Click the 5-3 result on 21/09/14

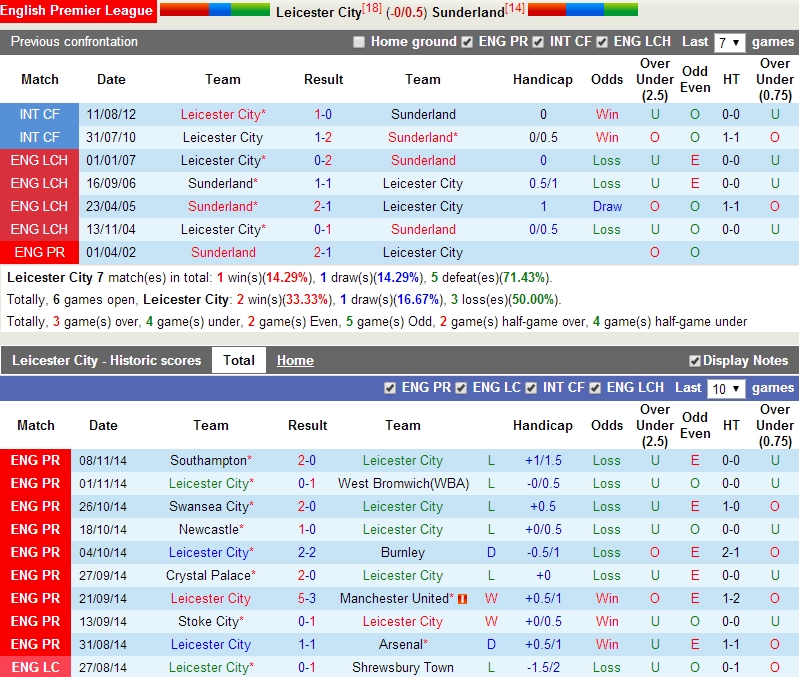pos(307,599)
